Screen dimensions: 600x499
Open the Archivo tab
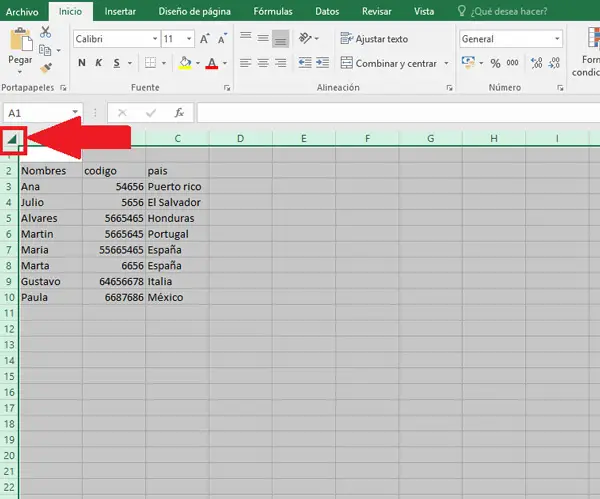pyautogui.click(x=22, y=12)
